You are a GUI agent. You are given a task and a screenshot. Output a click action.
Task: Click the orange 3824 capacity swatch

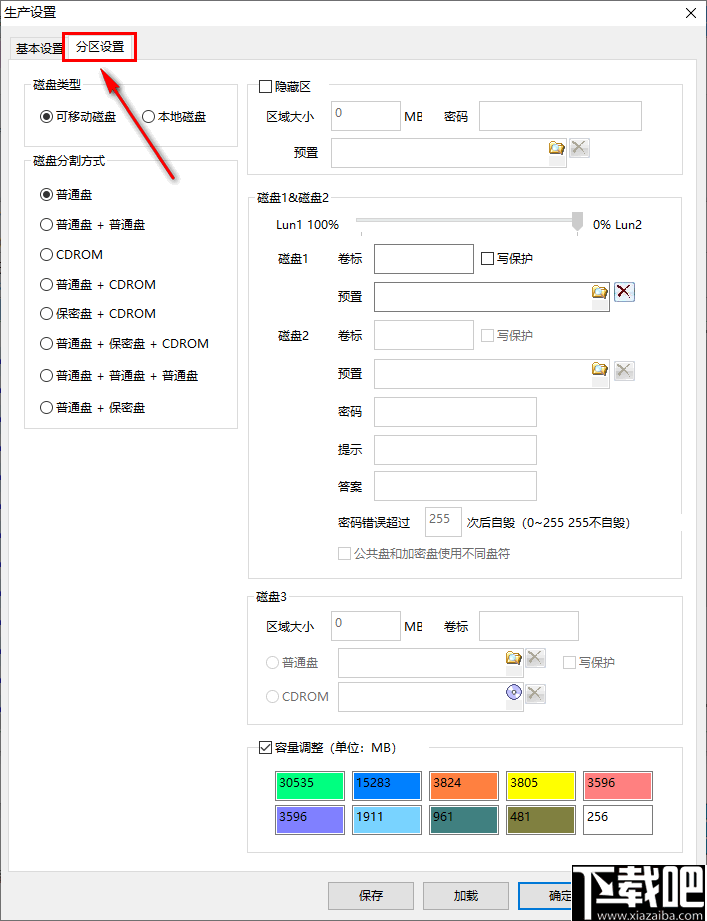(464, 786)
